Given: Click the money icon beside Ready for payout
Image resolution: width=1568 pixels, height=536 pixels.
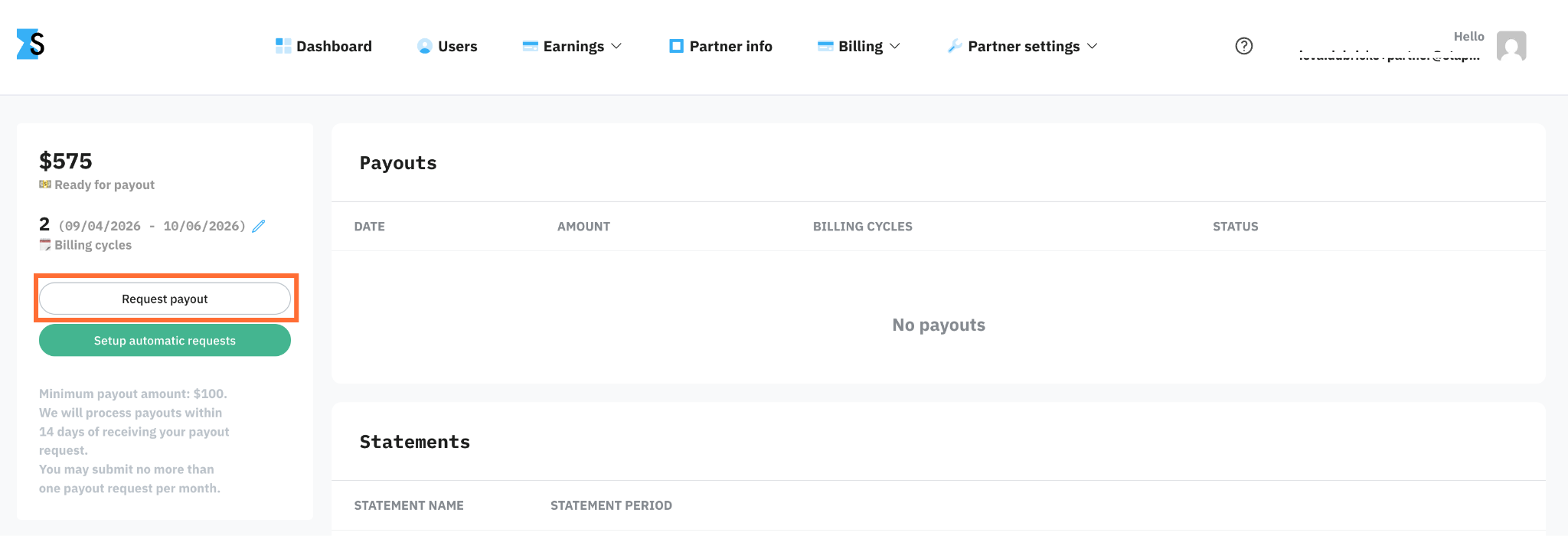Looking at the screenshot, I should (x=45, y=185).
